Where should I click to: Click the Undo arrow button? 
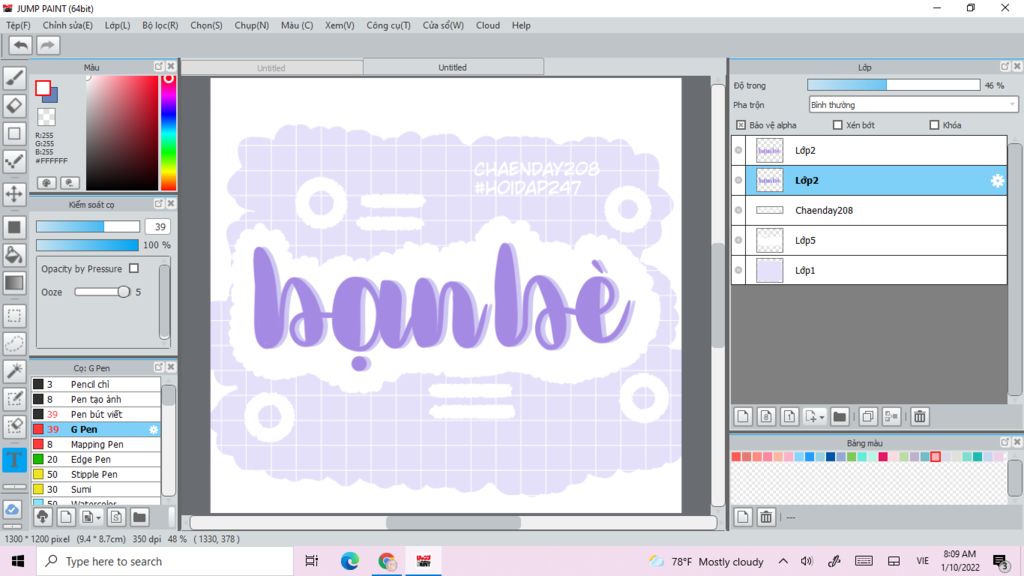coord(20,45)
